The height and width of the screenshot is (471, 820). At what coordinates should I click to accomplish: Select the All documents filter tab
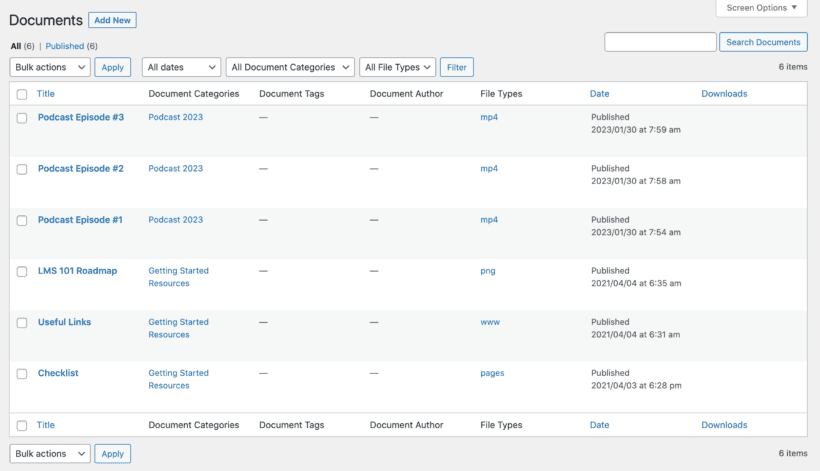click(x=16, y=46)
